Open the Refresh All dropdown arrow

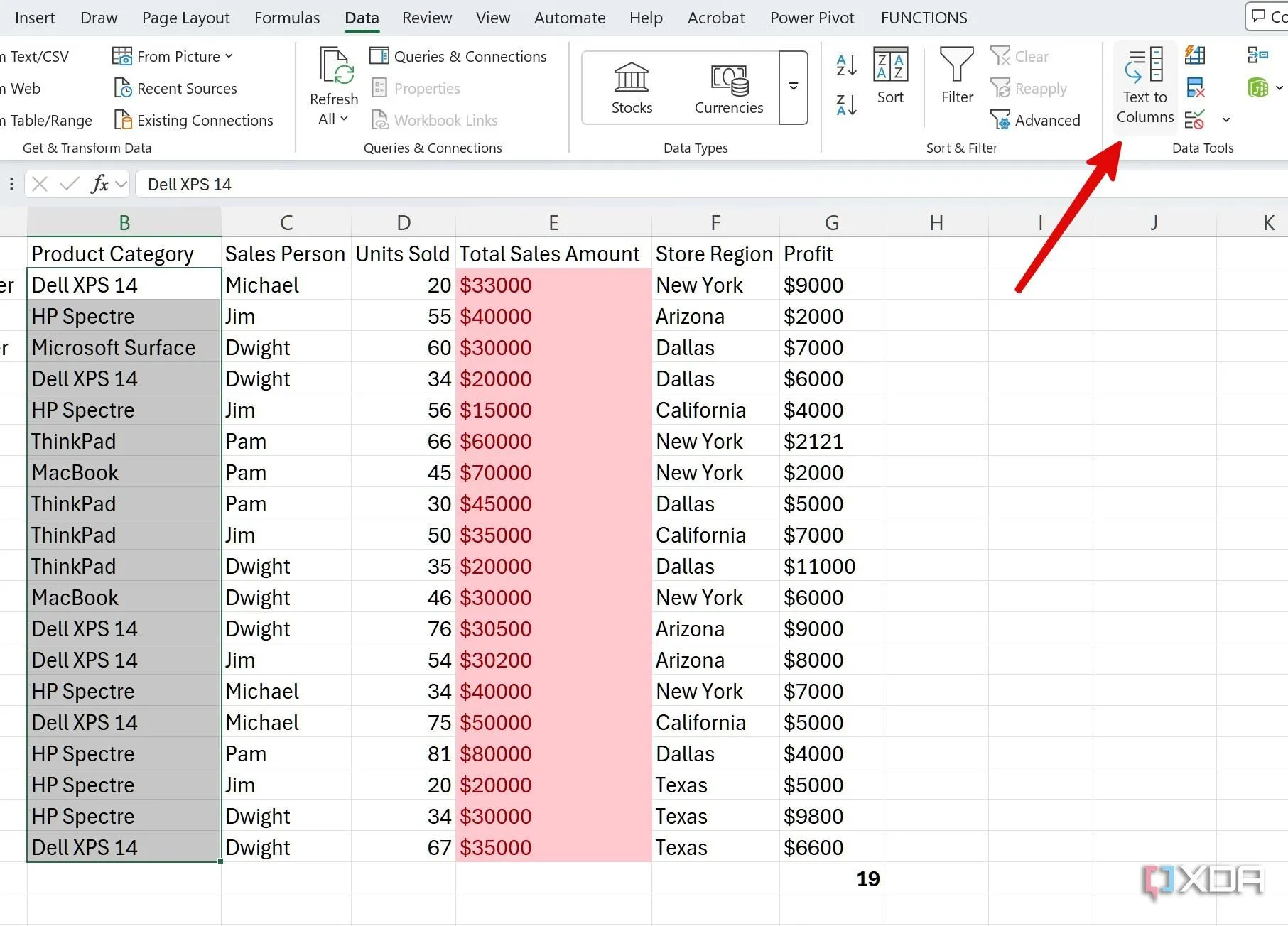tap(345, 119)
